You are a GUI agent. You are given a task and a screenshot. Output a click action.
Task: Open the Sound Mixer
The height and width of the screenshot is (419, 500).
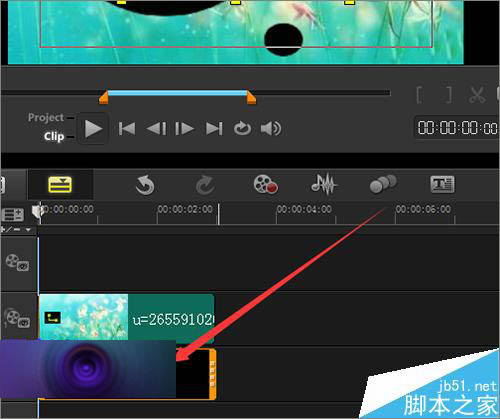(324, 184)
